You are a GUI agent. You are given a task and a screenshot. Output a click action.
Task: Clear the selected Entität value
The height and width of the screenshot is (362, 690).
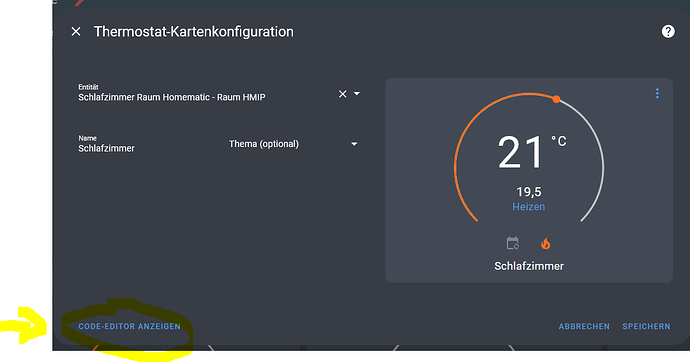(342, 94)
